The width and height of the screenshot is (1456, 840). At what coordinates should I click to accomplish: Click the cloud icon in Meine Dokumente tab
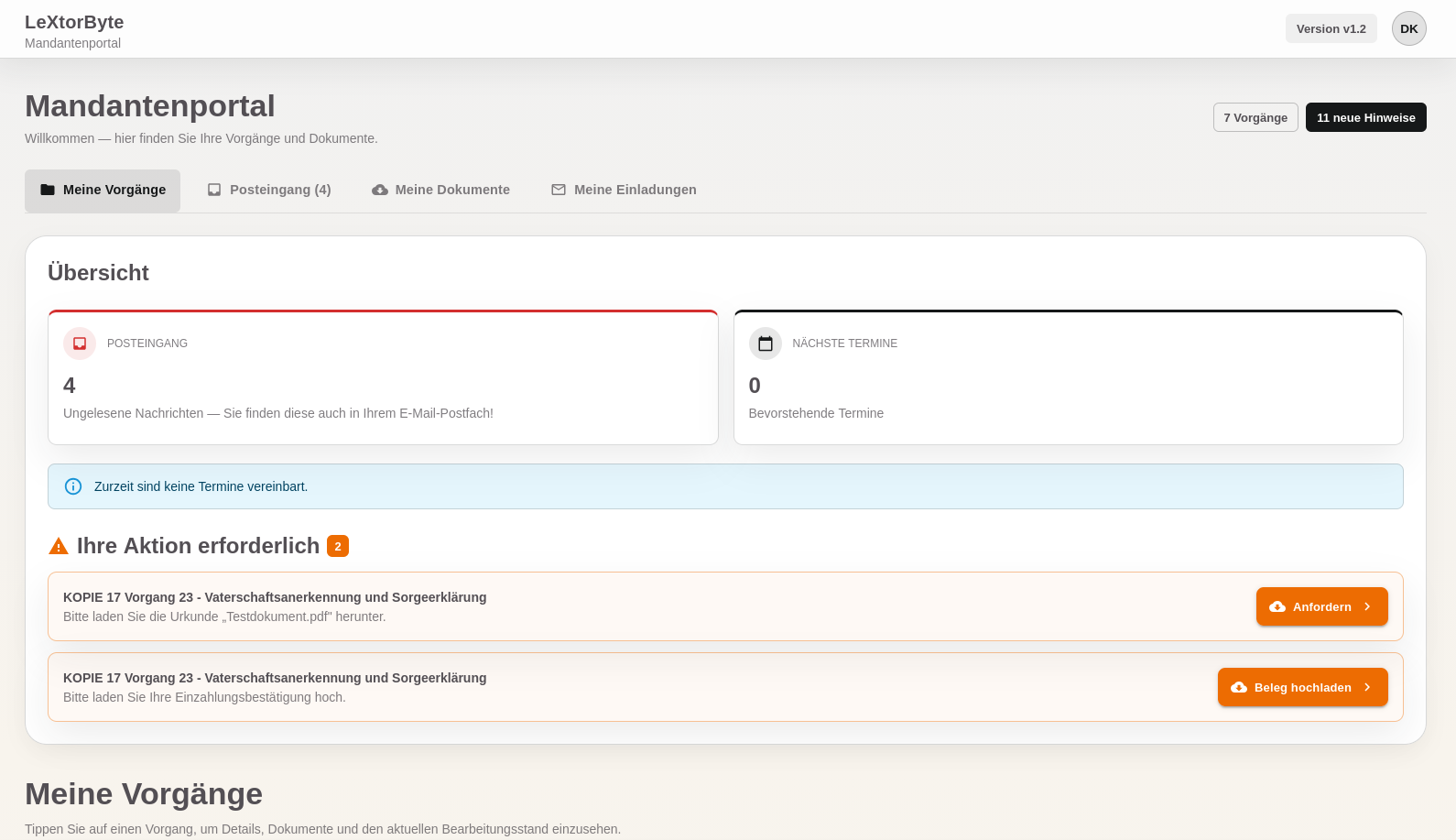380,190
